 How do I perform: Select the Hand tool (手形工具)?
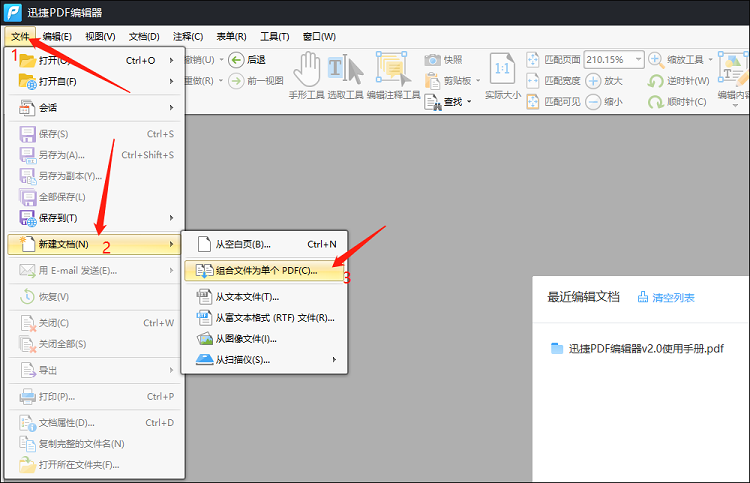coord(307,76)
